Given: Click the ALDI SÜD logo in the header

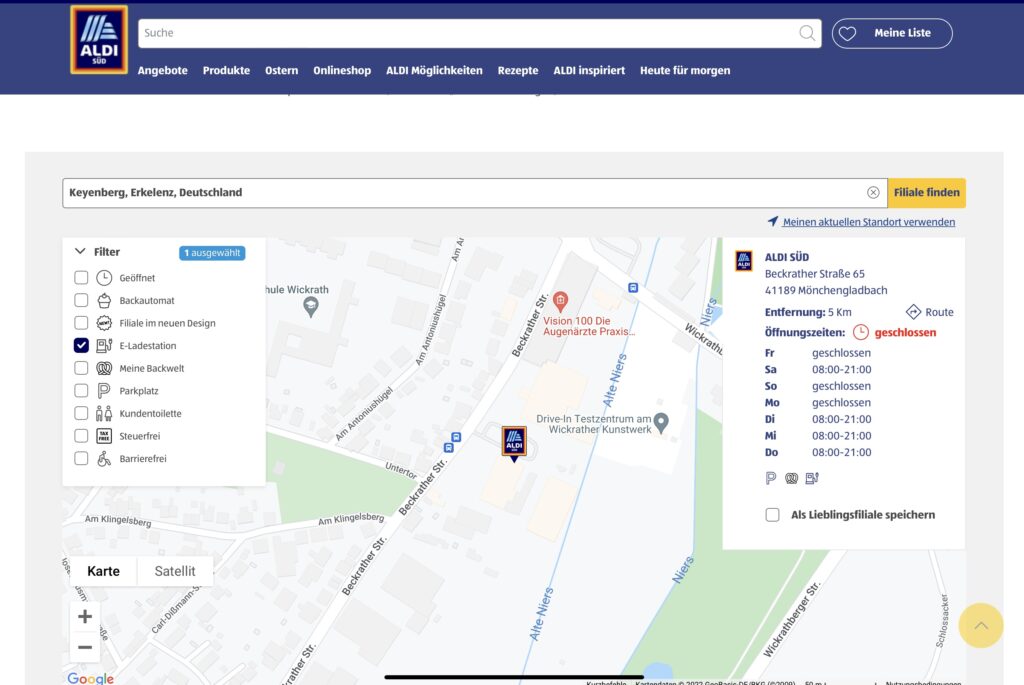Looking at the screenshot, I should click(x=99, y=40).
